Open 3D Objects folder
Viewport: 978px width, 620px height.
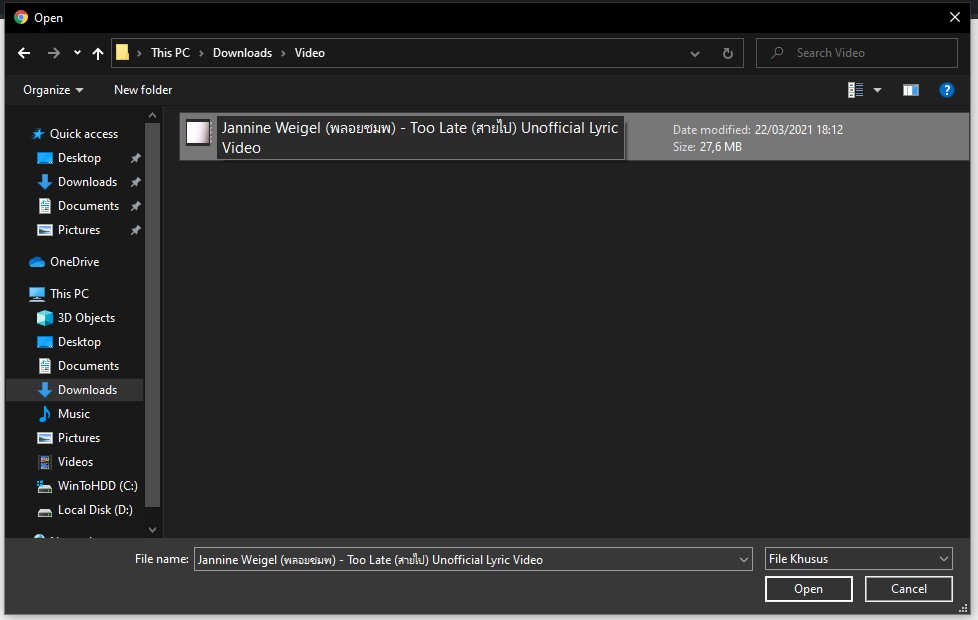point(76,317)
